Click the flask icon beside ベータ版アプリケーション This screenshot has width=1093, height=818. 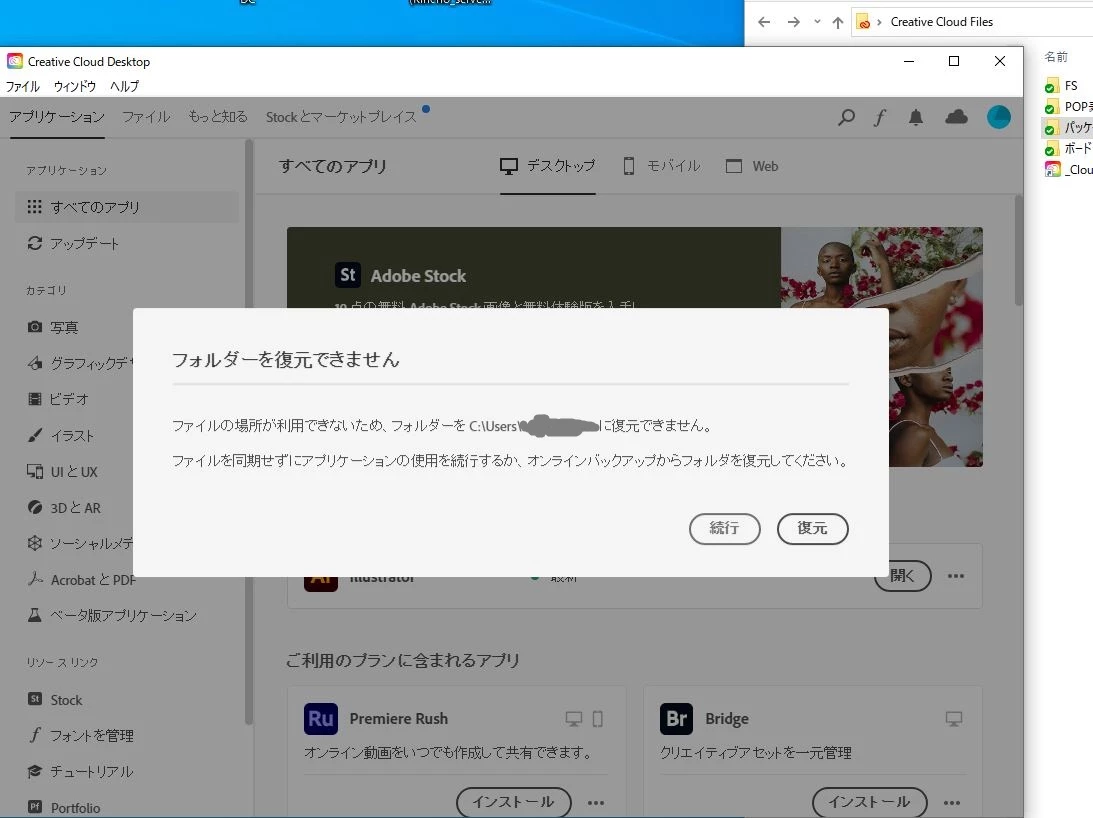(34, 615)
